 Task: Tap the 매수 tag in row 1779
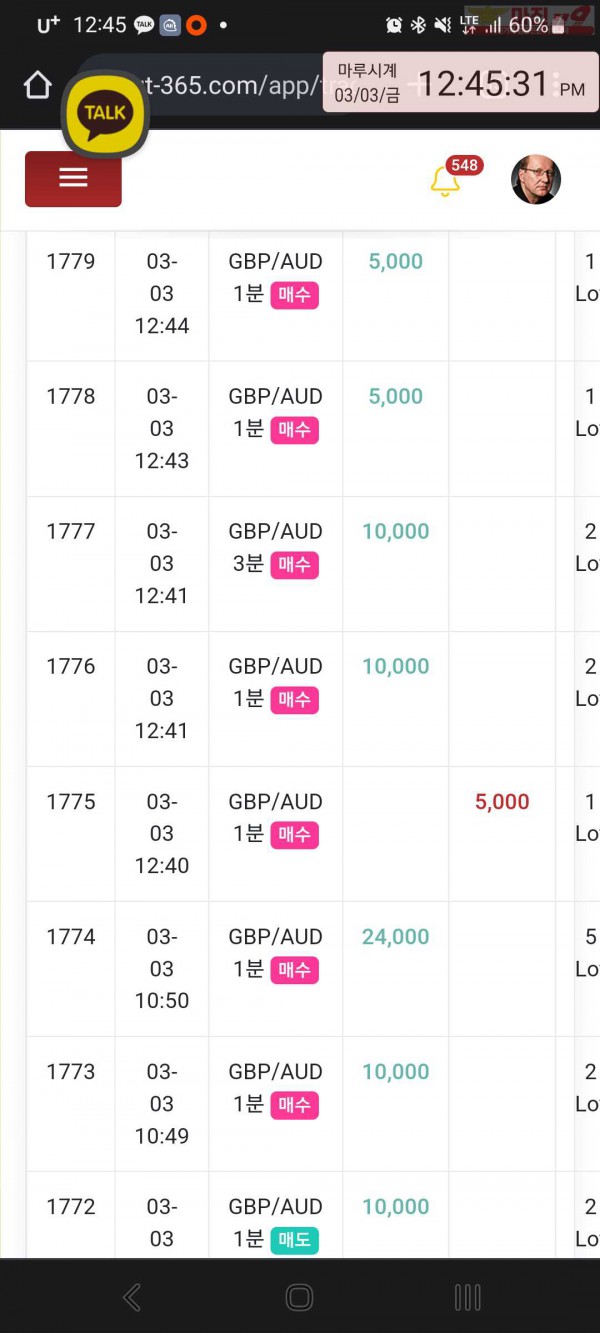294,295
